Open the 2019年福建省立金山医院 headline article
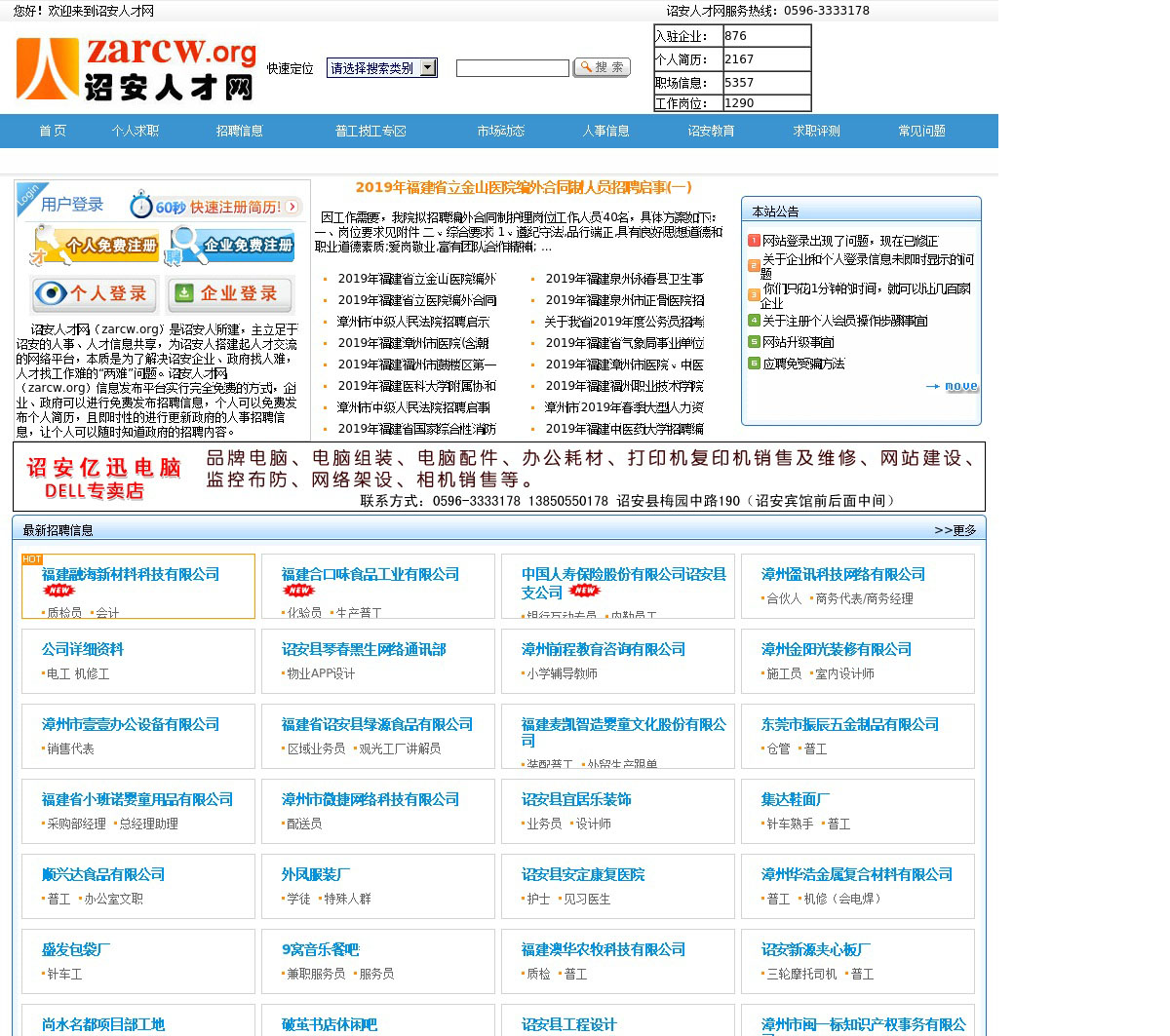Screen dimensions: 1170x1036 pyautogui.click(x=524, y=187)
